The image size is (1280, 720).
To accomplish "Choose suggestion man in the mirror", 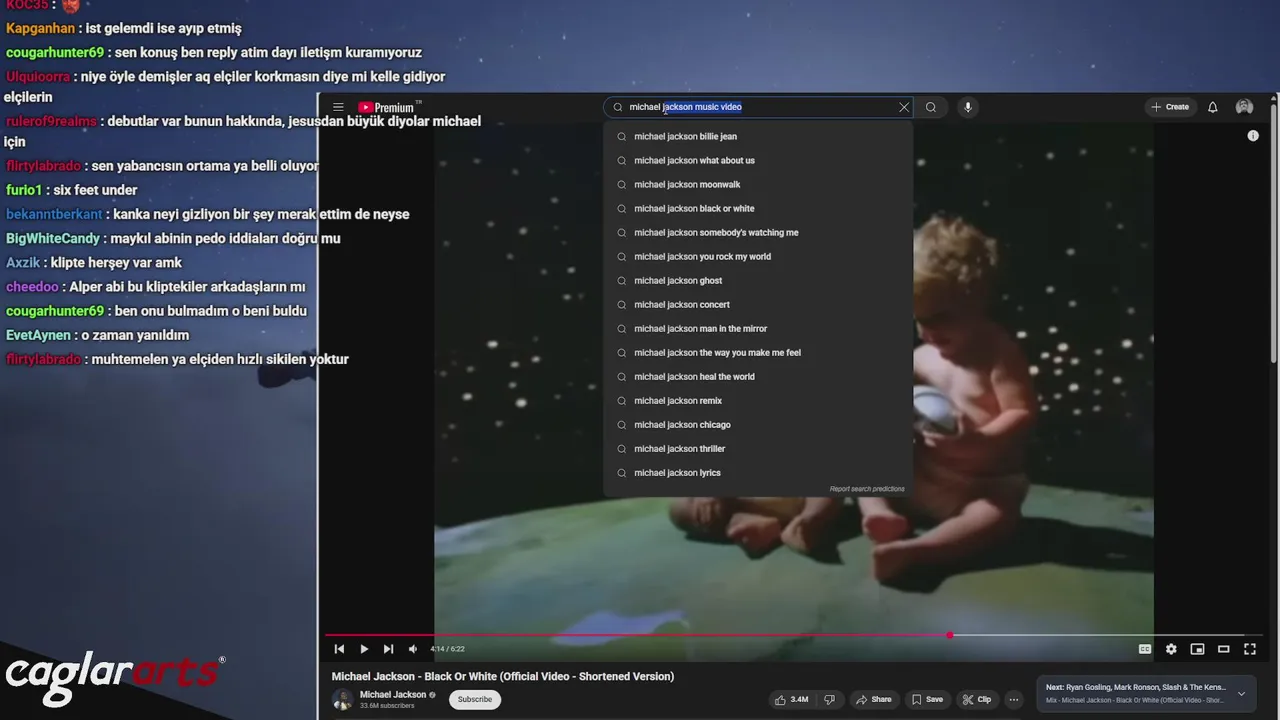I will click(x=758, y=328).
